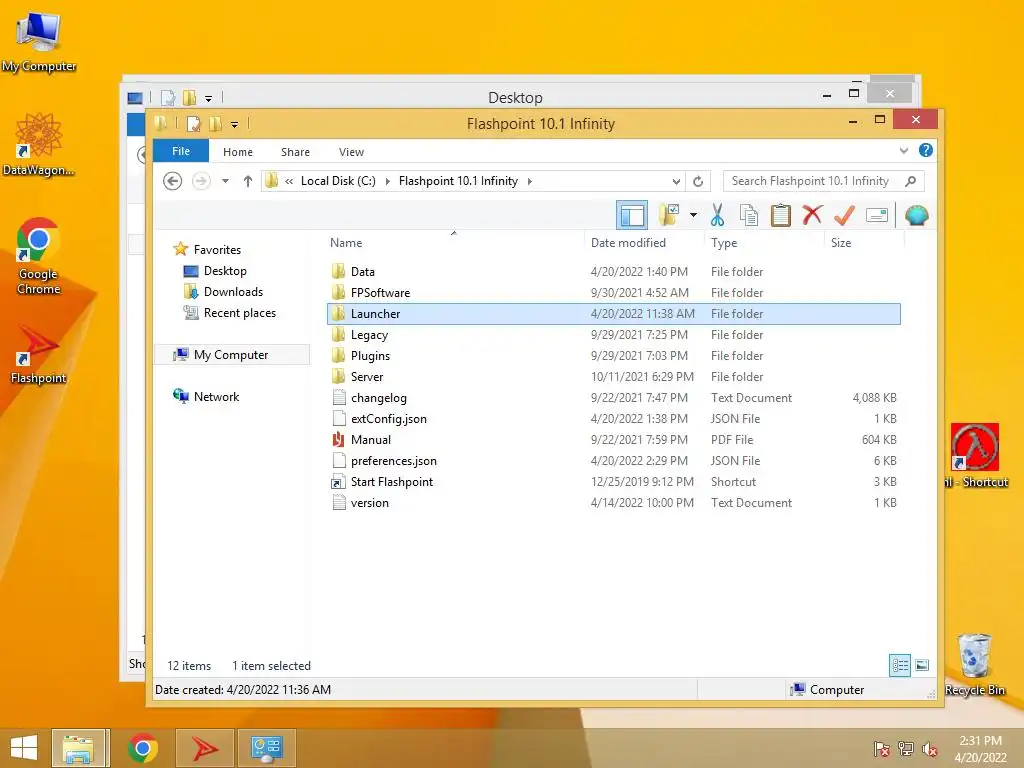This screenshot has height=768, width=1024.
Task: Select the Legacy folder
Action: pyautogui.click(x=613, y=334)
